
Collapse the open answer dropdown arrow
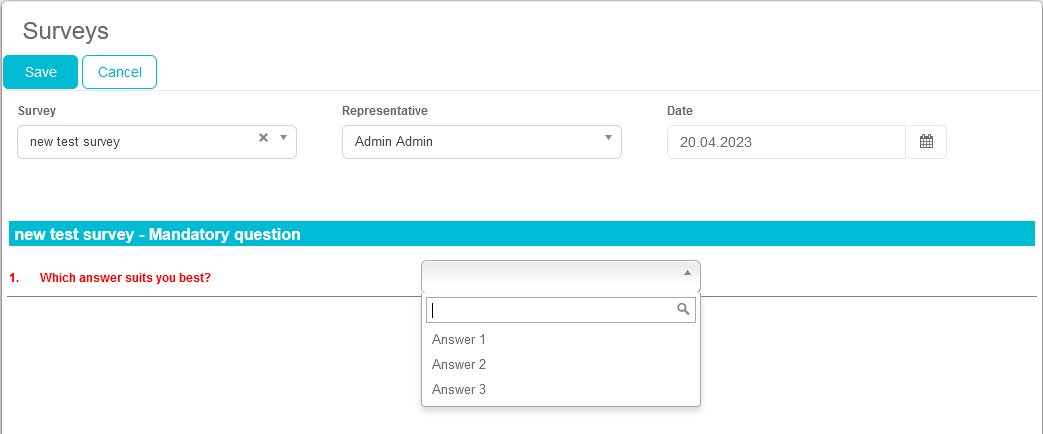pos(687,272)
